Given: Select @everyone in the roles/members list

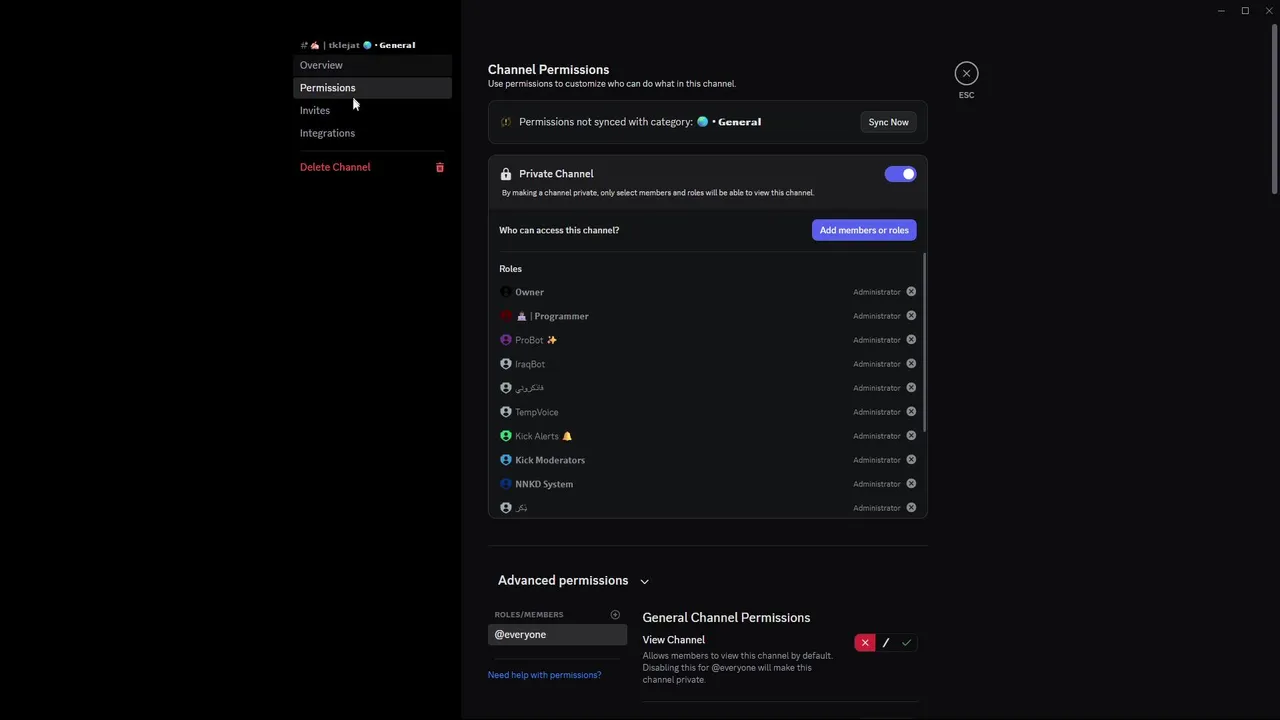Looking at the screenshot, I should coord(557,635).
